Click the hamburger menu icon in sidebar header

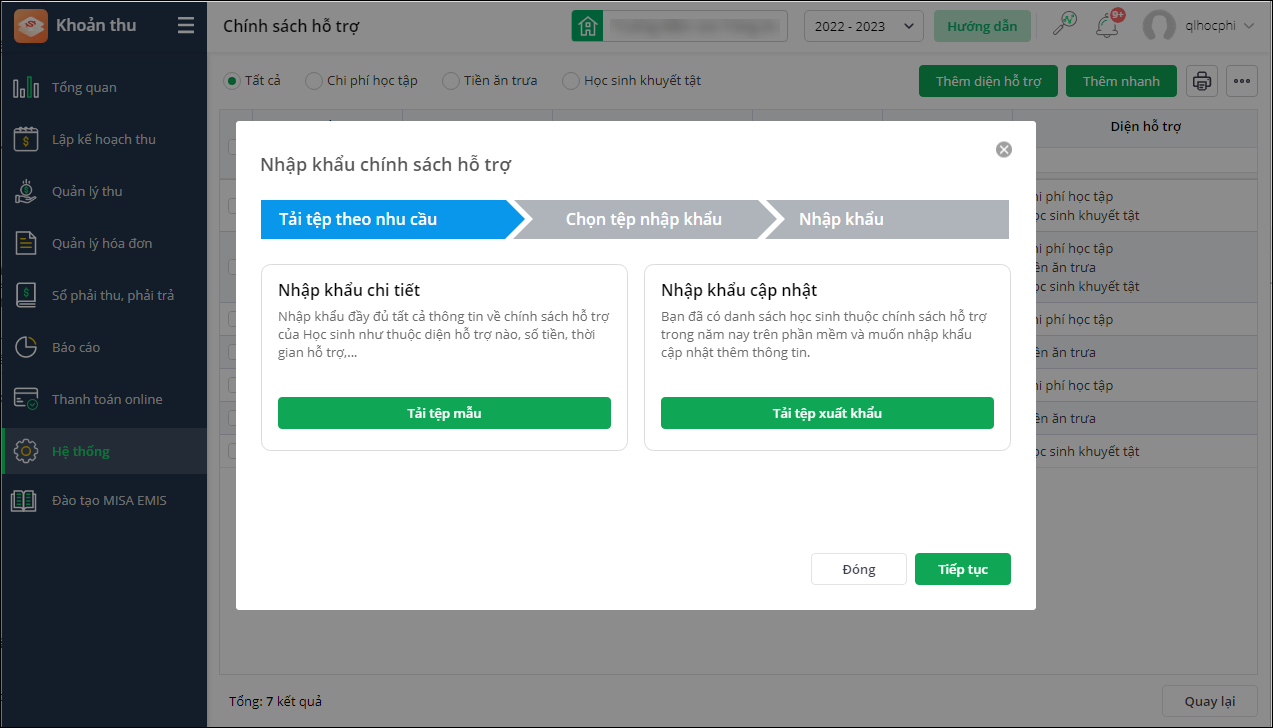[x=186, y=26]
